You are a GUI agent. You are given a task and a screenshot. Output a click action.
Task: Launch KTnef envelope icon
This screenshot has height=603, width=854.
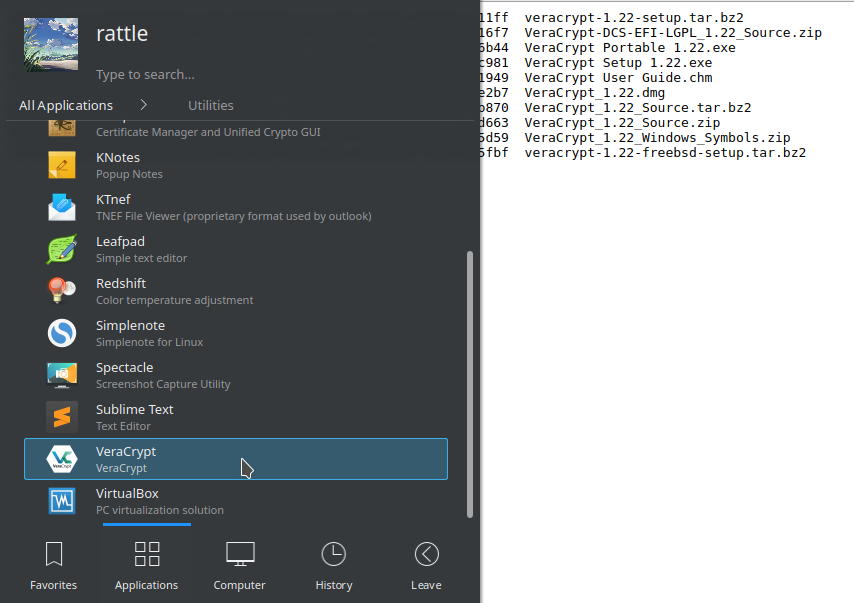(x=62, y=207)
